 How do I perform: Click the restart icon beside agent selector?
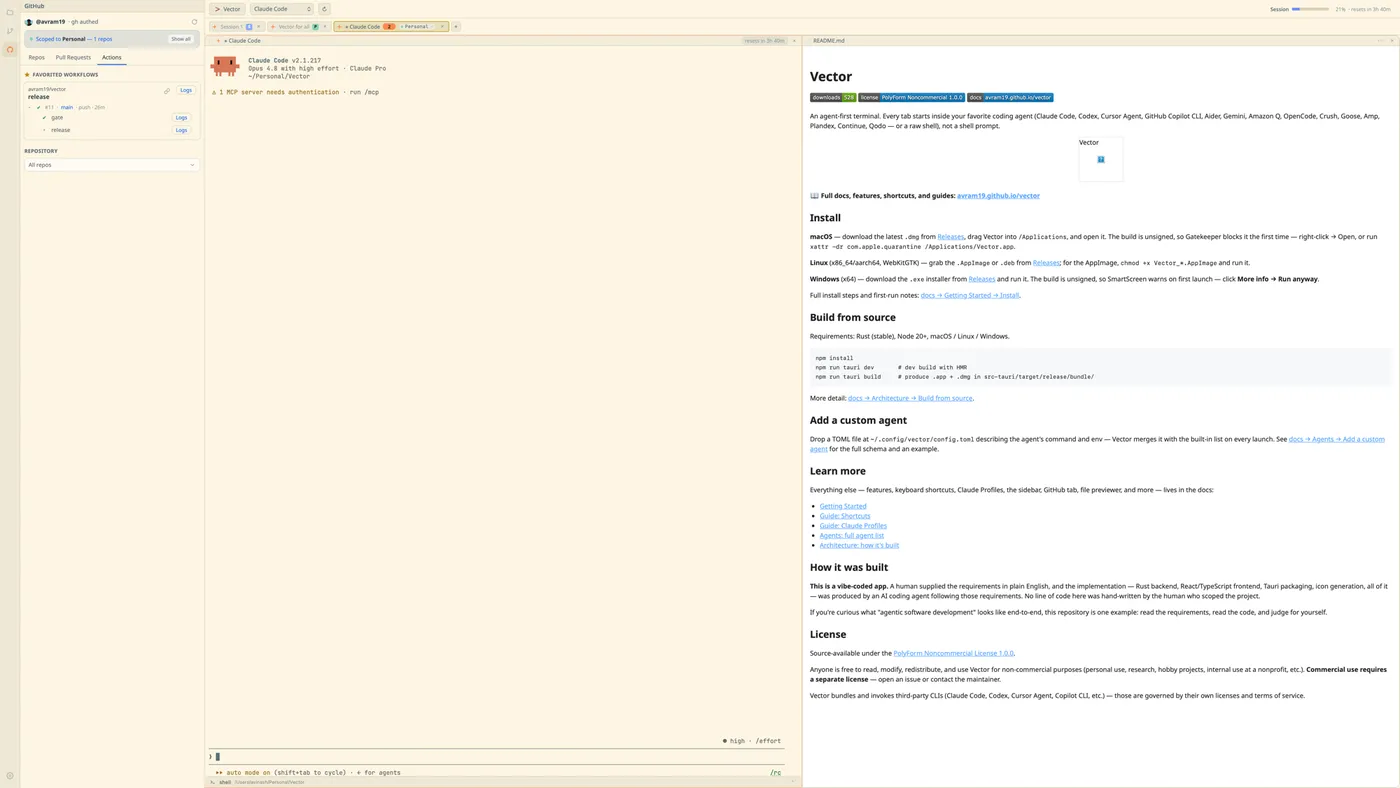coord(324,9)
